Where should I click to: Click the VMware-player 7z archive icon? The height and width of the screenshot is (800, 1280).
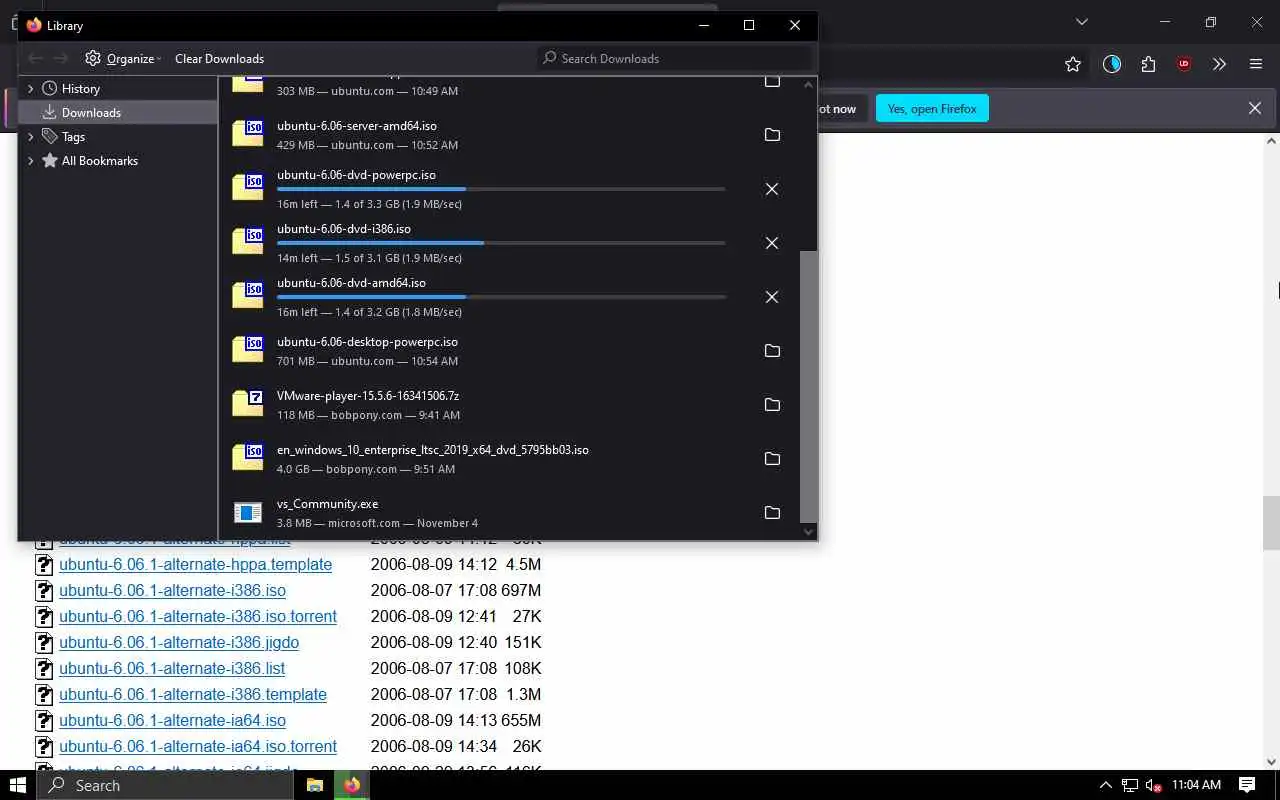tap(247, 403)
